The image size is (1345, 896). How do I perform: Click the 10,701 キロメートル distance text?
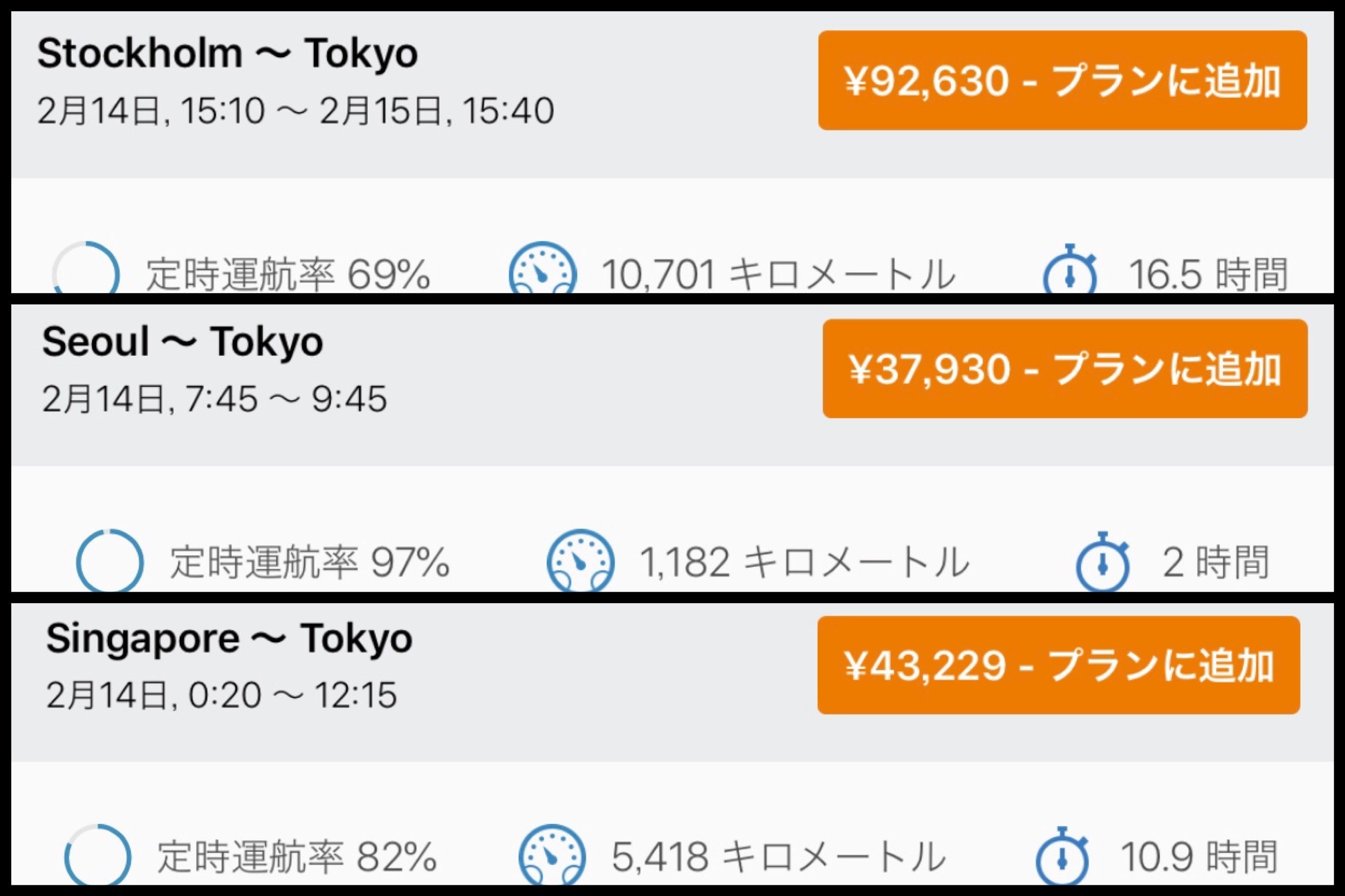pyautogui.click(x=778, y=274)
